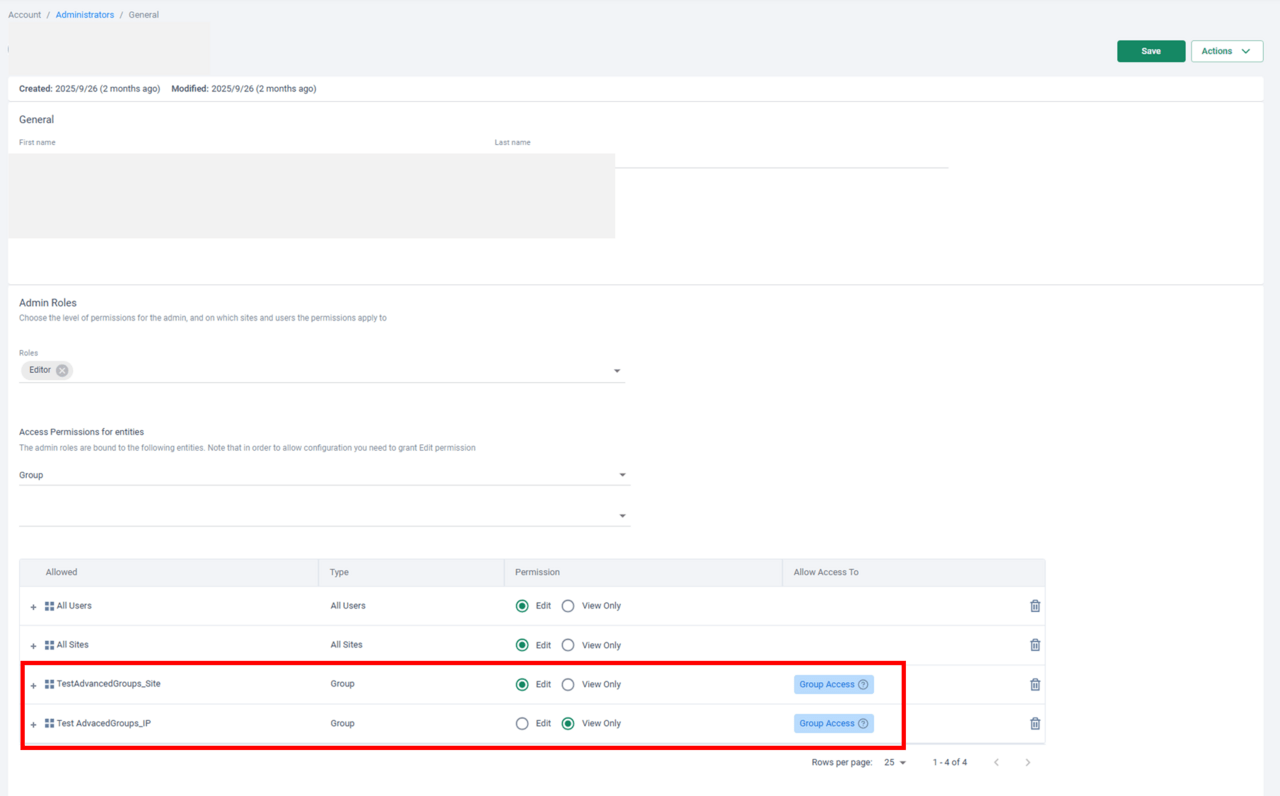The width and height of the screenshot is (1280, 796).
Task: Click the grid icon beside All Users
Action: [x=49, y=606]
